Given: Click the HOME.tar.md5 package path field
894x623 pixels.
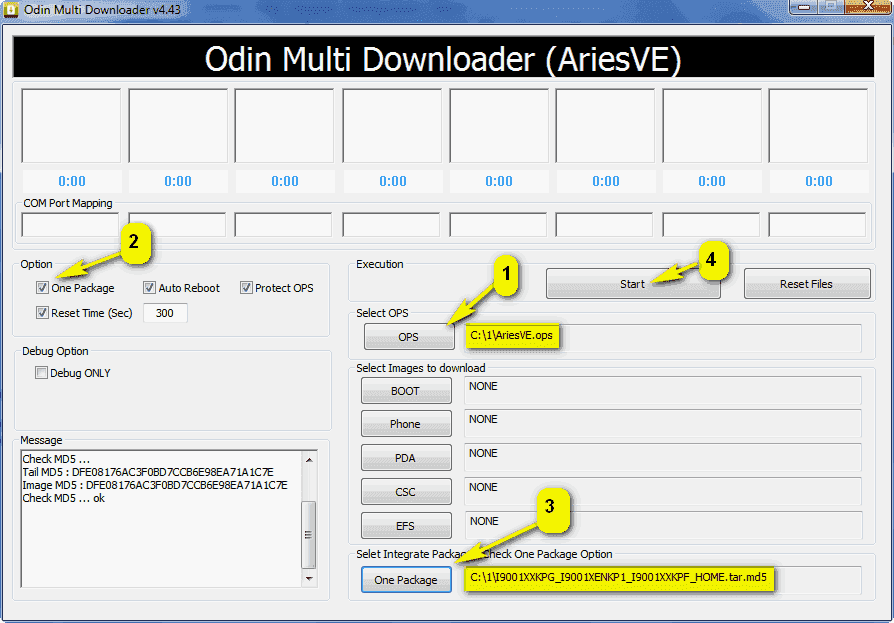Looking at the screenshot, I should [663, 580].
